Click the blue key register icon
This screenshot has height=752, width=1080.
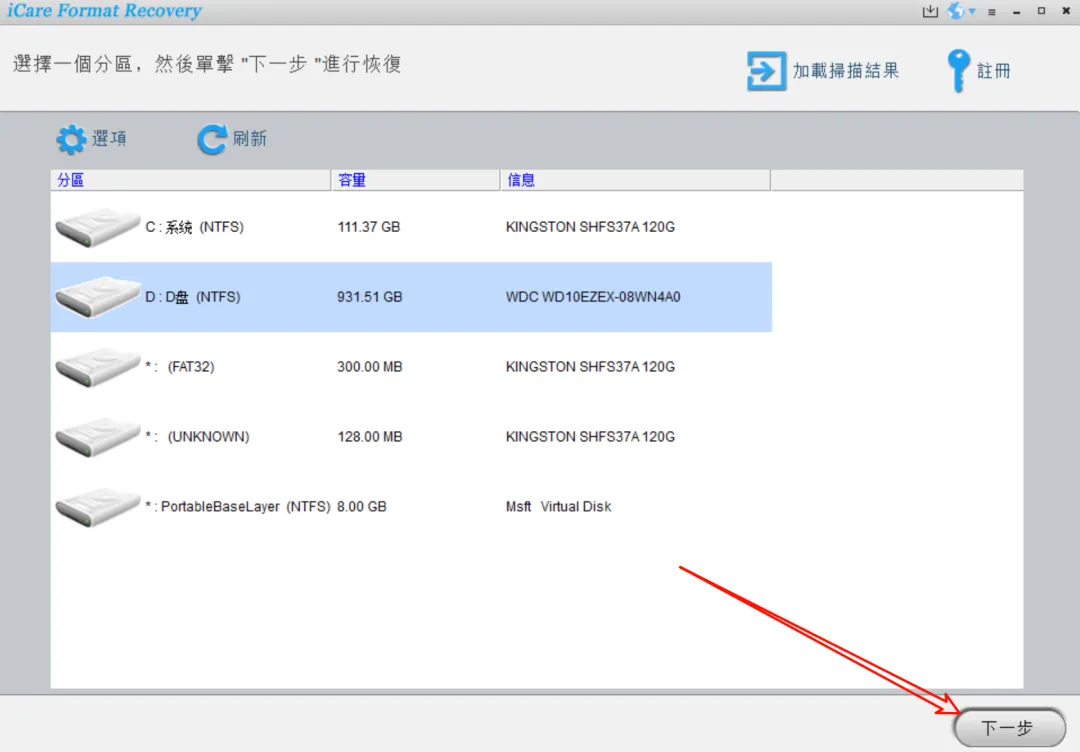[958, 70]
